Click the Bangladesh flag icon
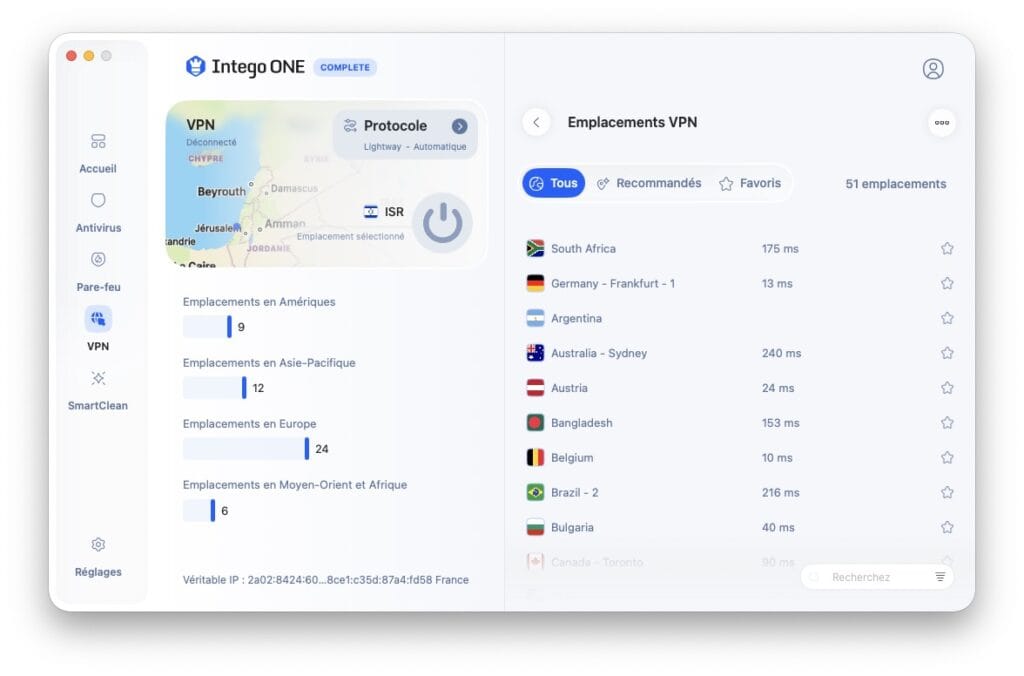This screenshot has width=1024, height=676. point(535,423)
